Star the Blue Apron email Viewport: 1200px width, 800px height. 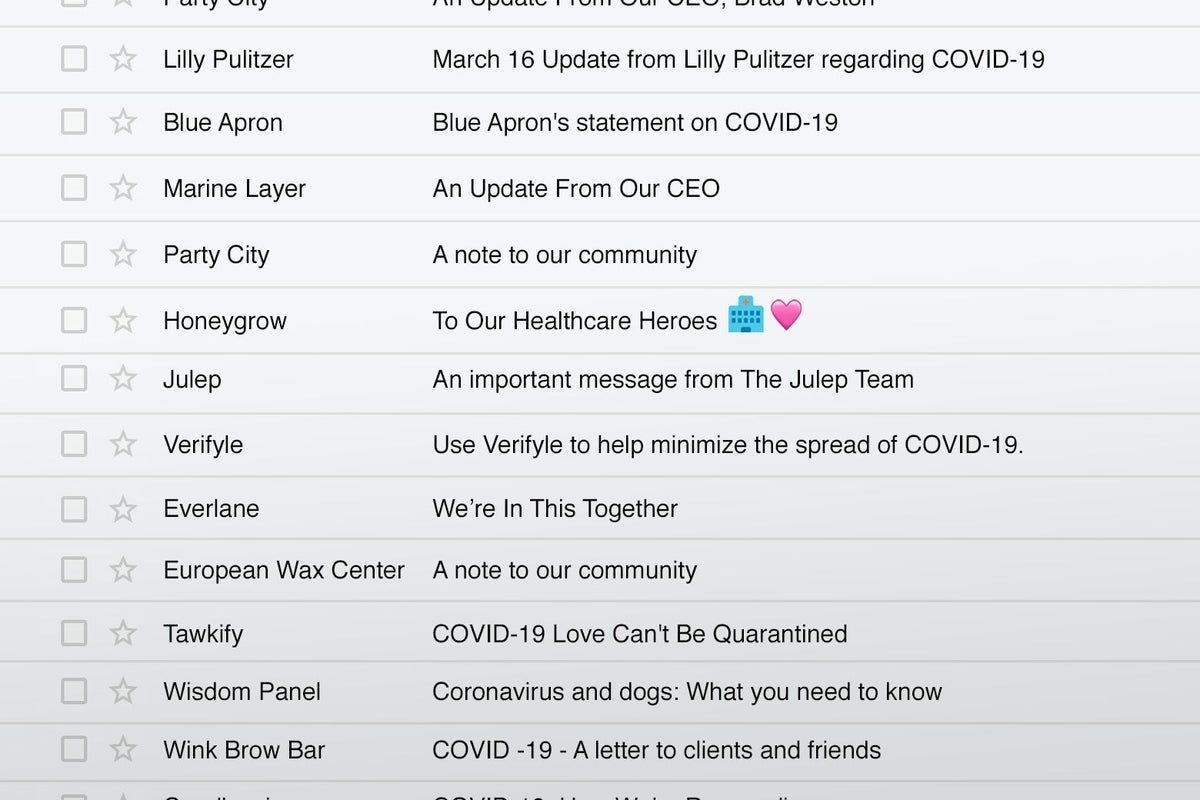click(x=123, y=122)
